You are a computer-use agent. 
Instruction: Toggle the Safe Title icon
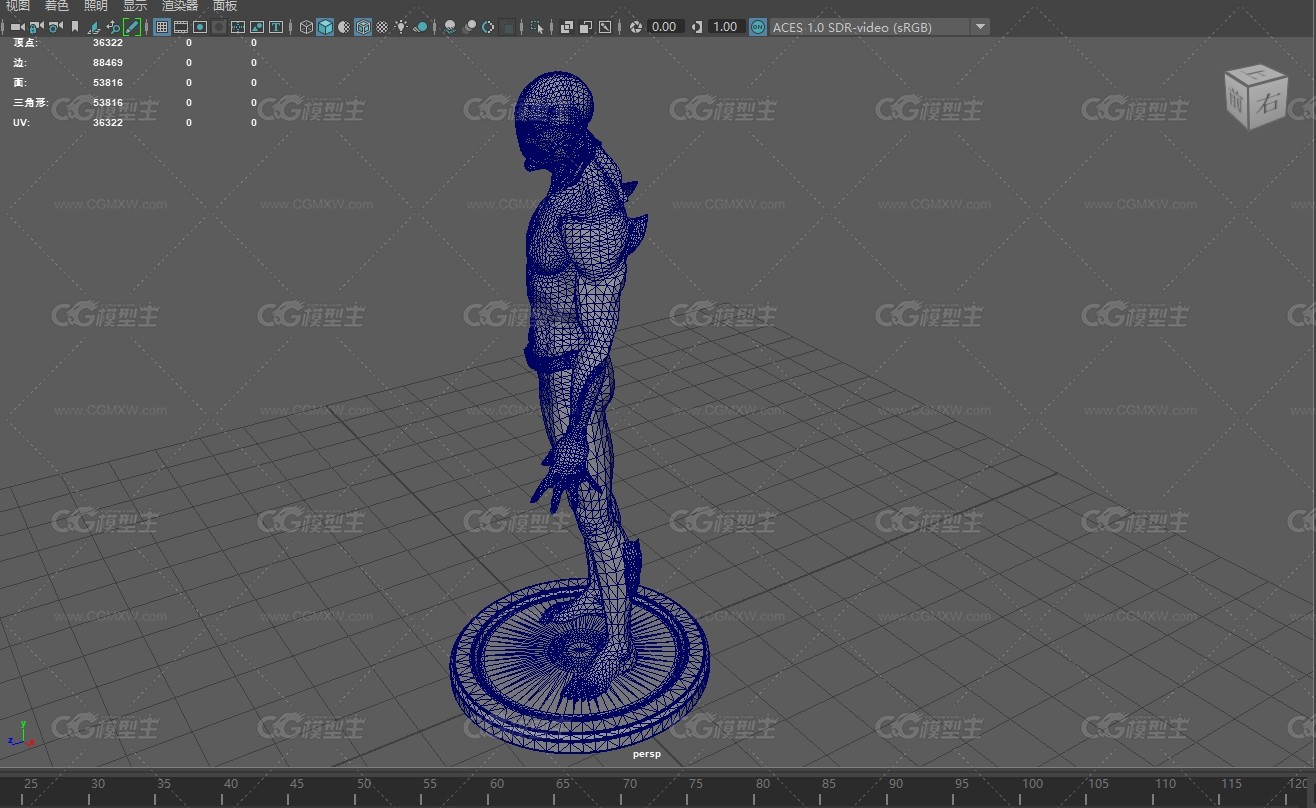pos(275,27)
